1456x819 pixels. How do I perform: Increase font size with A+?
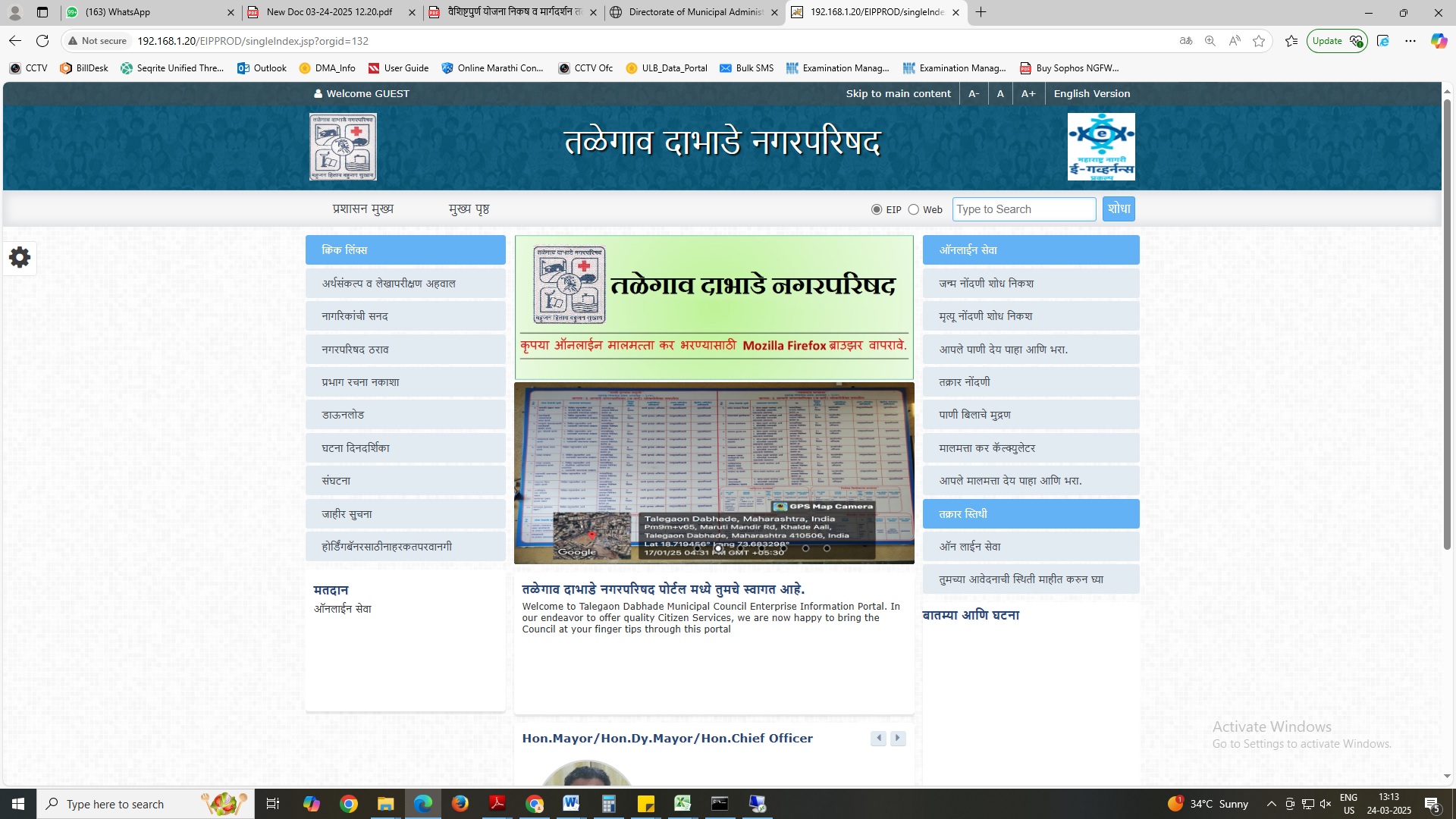point(1028,94)
